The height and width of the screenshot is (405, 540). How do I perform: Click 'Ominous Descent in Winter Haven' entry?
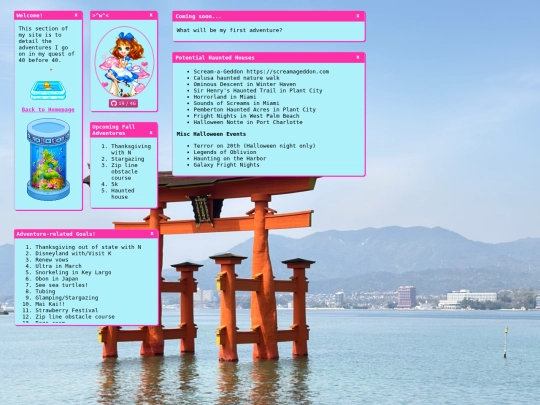[x=245, y=84]
